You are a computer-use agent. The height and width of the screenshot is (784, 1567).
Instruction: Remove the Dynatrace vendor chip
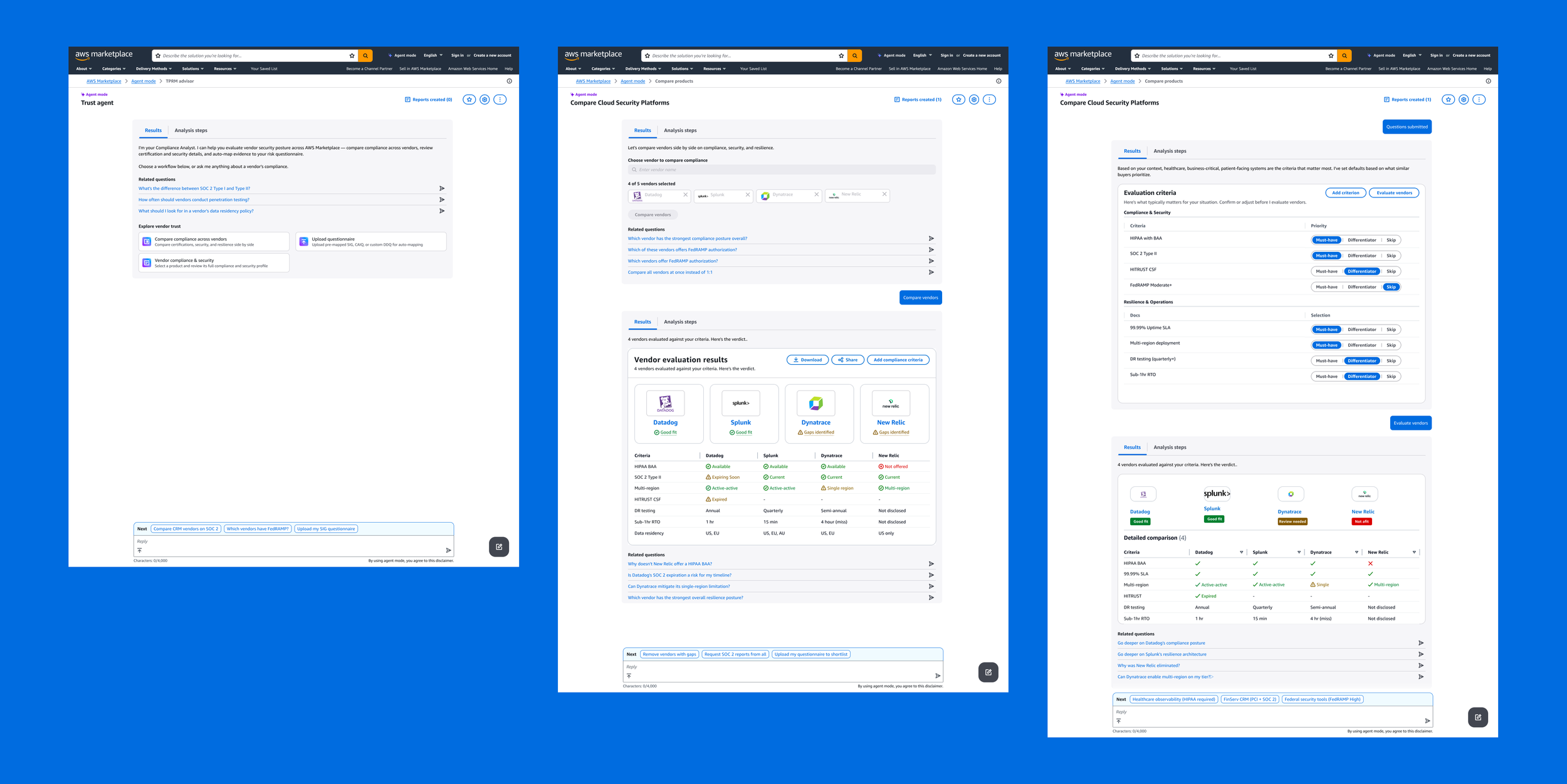[816, 195]
